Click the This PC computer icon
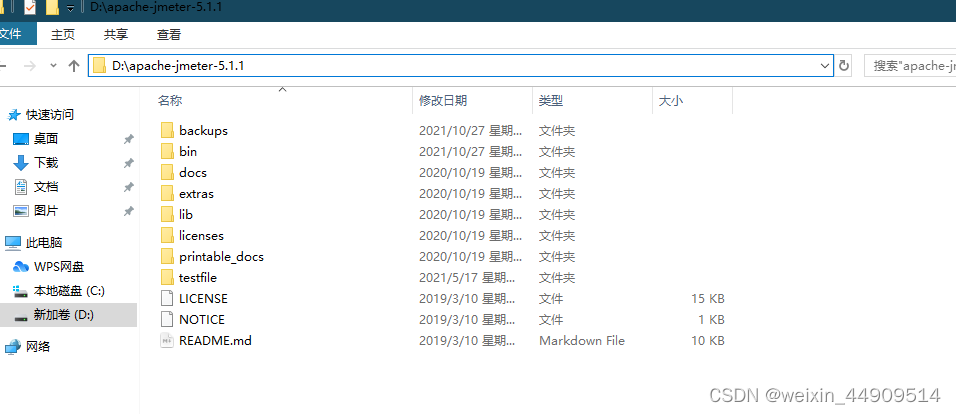This screenshot has height=414, width=956. [x=13, y=243]
